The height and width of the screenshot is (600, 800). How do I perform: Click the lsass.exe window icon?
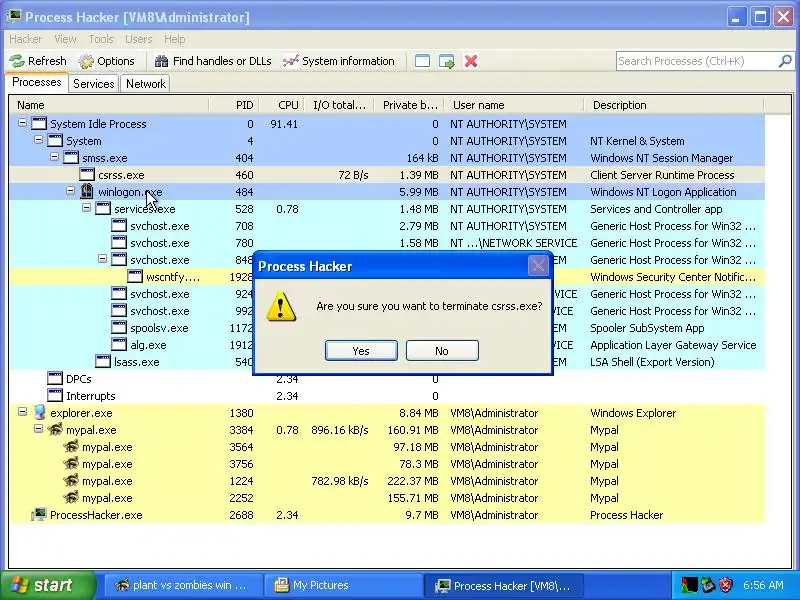click(103, 362)
